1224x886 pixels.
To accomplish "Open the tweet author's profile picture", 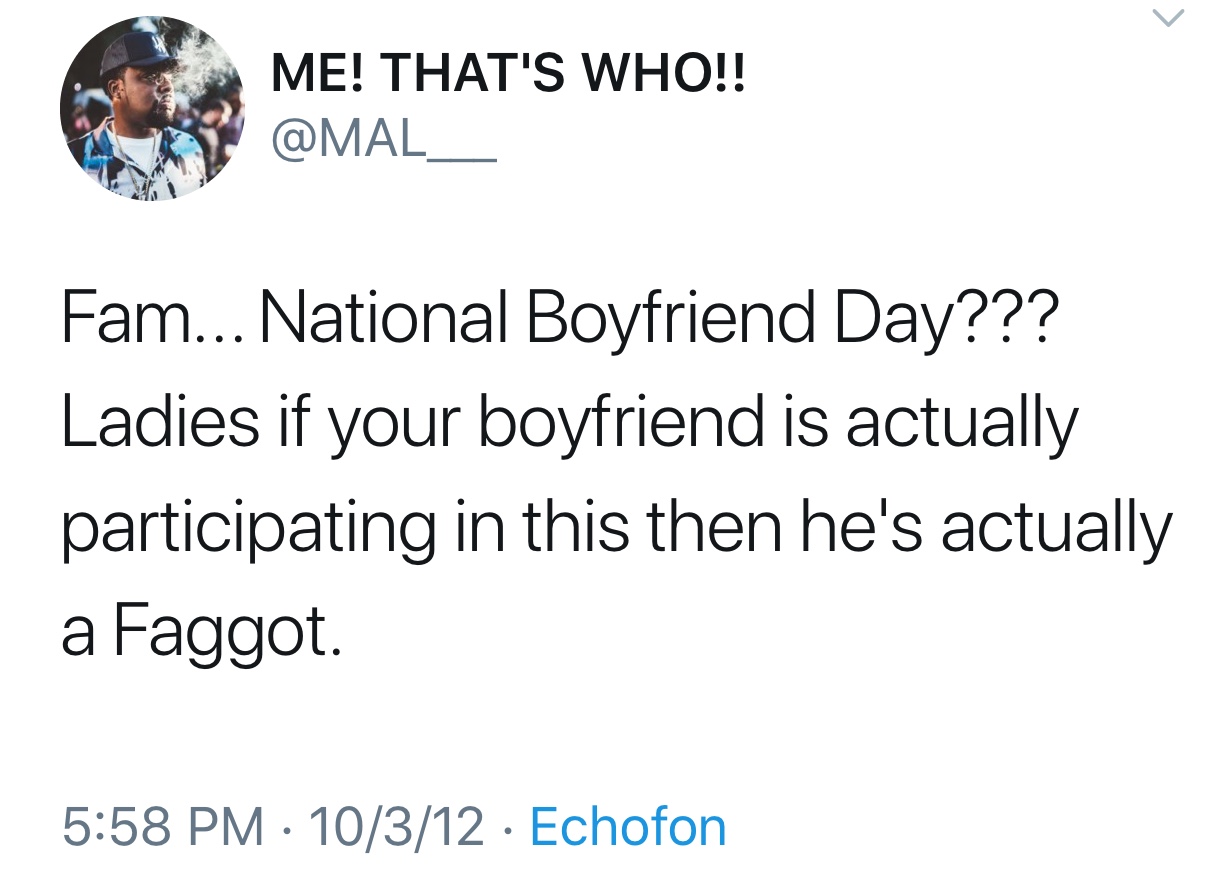I will point(152,109).
